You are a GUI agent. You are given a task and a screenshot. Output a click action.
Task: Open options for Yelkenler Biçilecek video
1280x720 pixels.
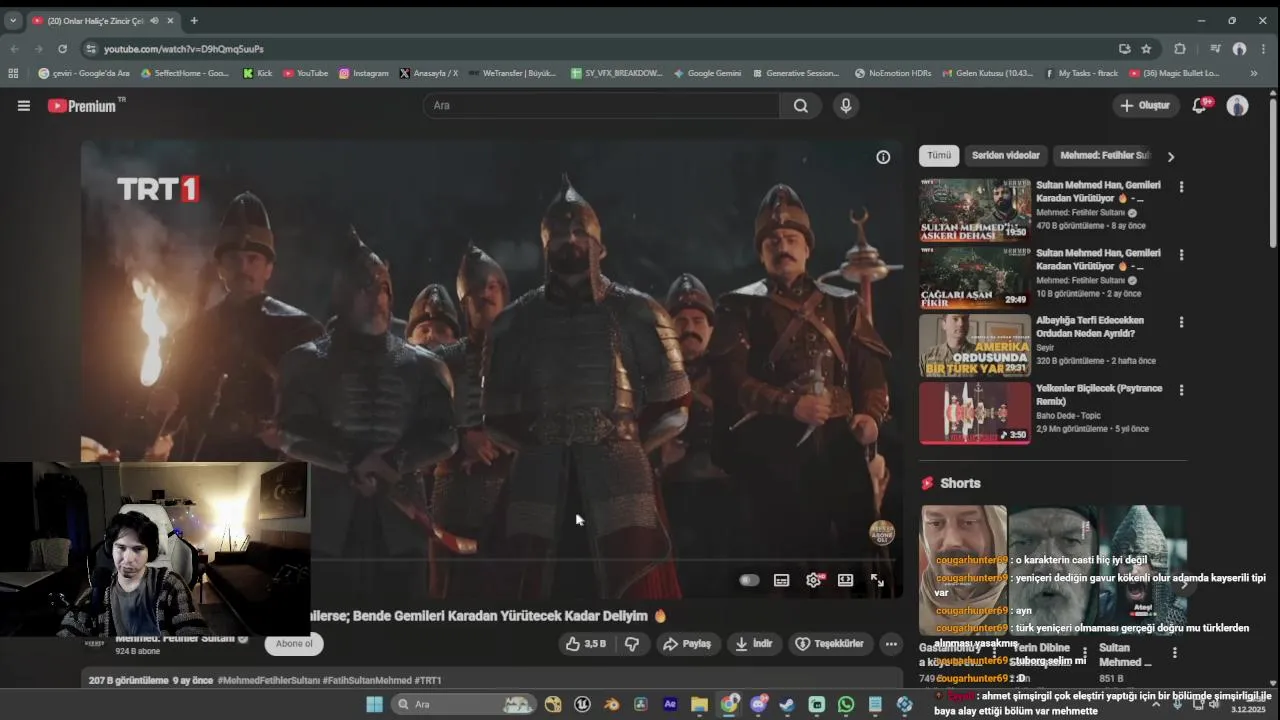(1181, 390)
